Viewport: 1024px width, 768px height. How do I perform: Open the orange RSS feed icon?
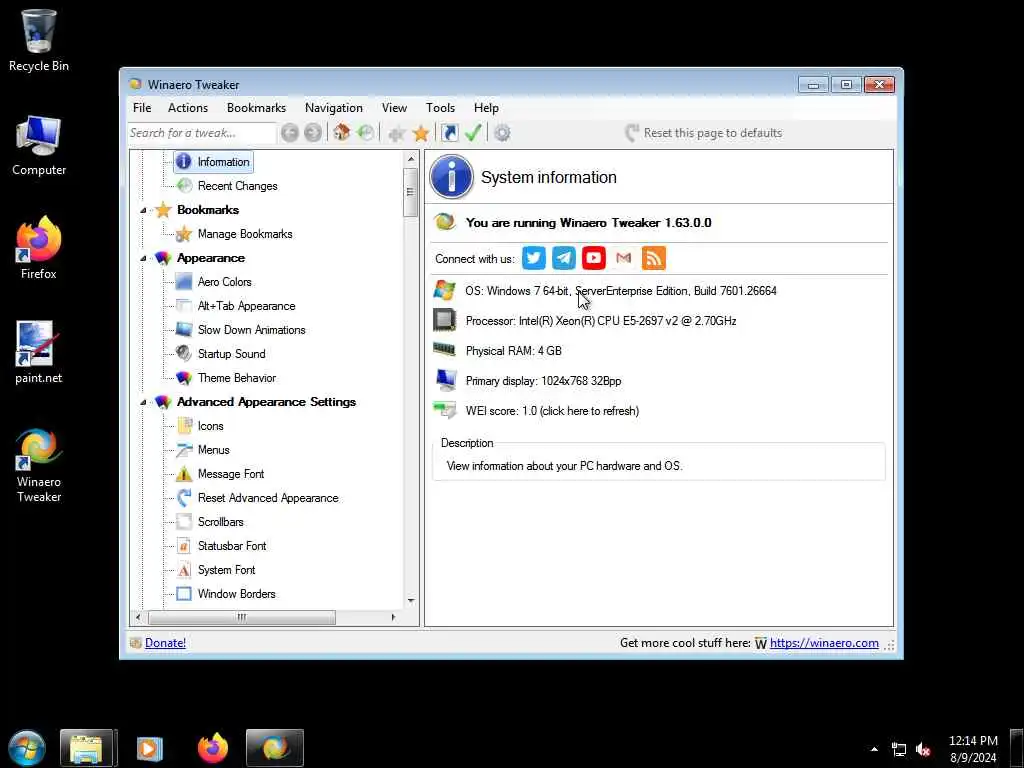coord(654,258)
